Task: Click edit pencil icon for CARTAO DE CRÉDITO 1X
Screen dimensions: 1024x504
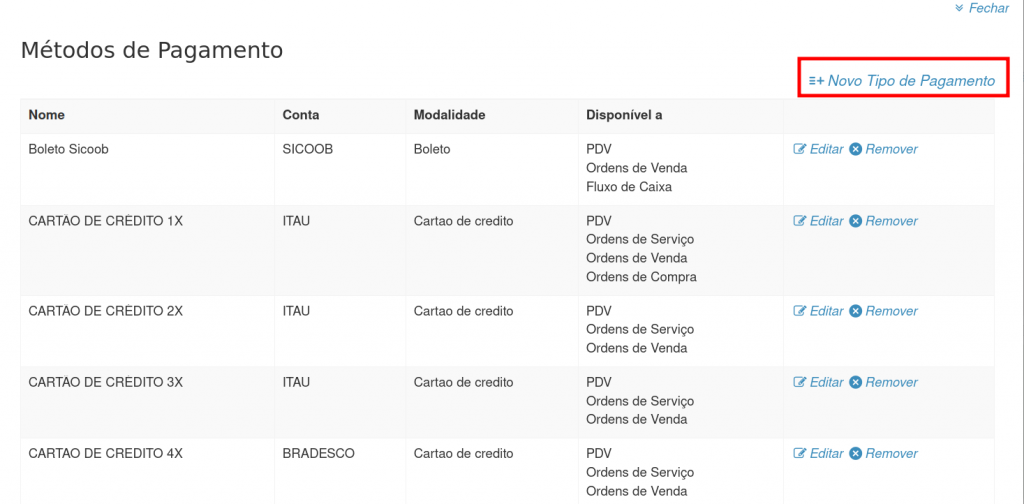Action: [x=800, y=221]
